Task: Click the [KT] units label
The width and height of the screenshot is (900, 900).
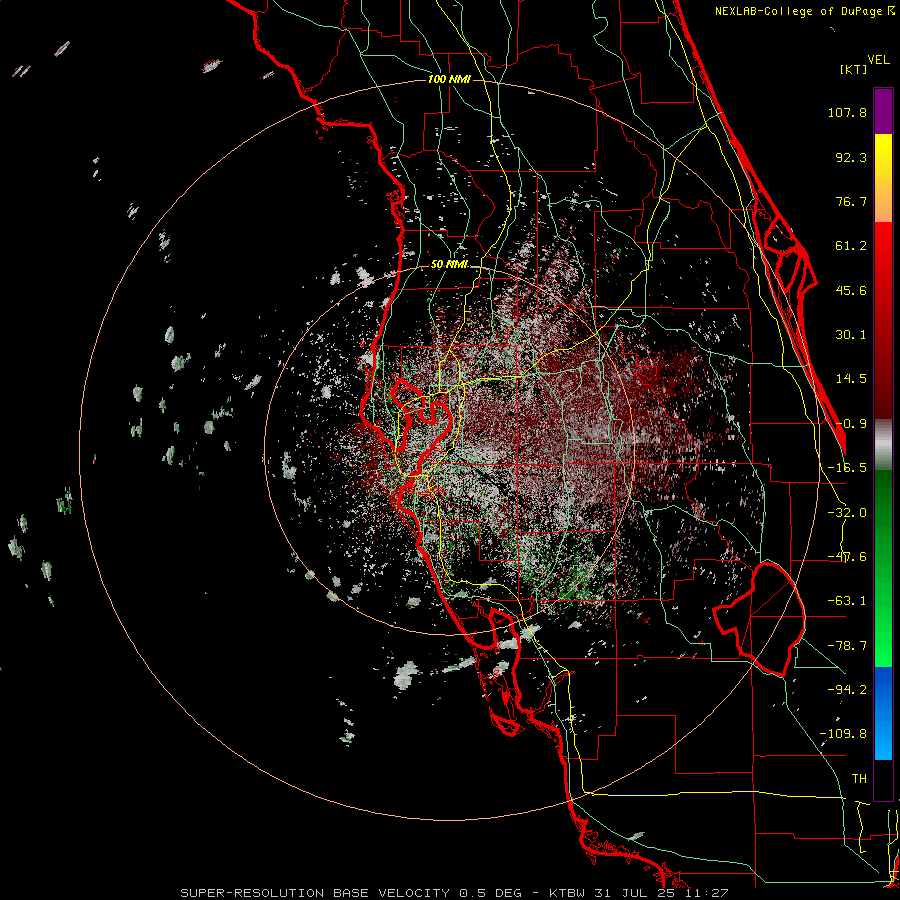Action: (854, 69)
